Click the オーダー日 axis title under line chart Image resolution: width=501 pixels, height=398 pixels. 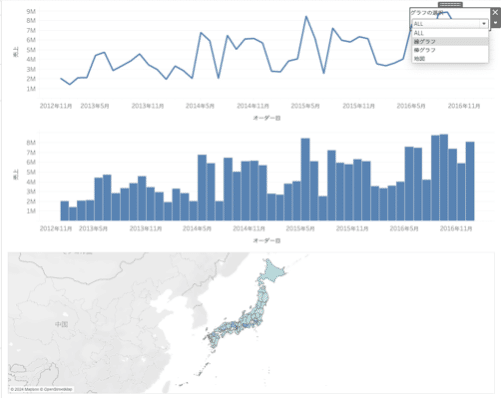point(267,118)
